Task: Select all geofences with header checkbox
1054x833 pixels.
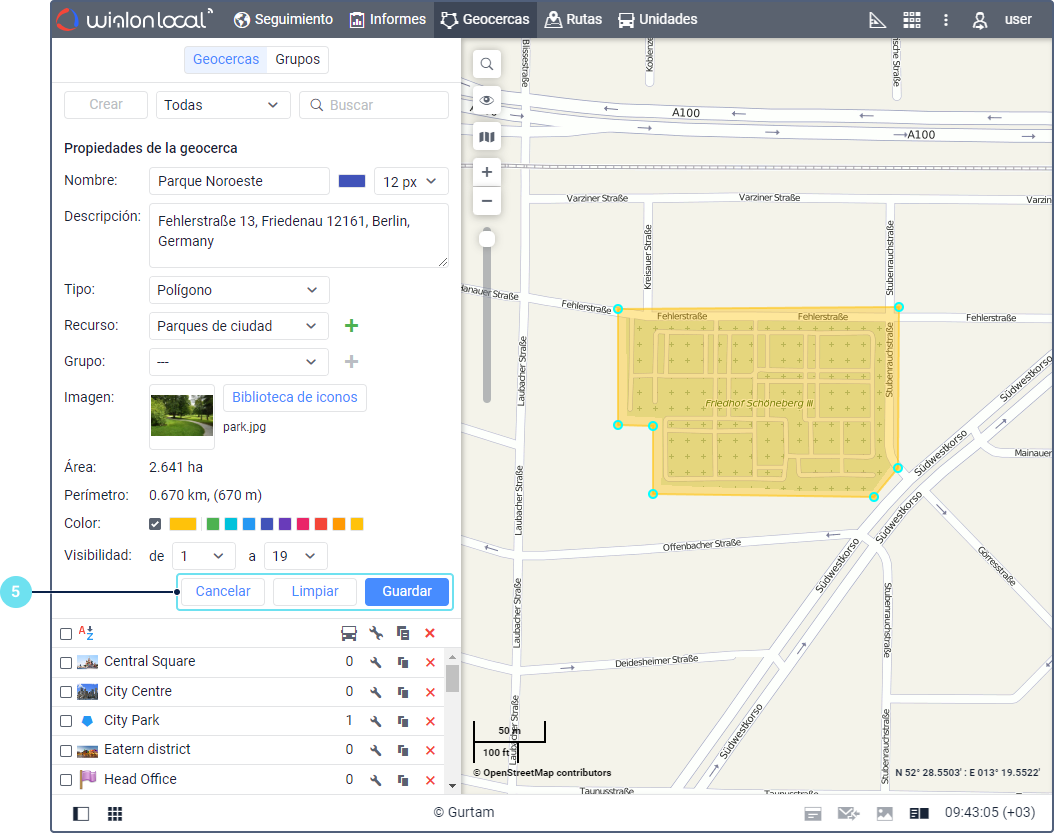Action: [x=66, y=633]
